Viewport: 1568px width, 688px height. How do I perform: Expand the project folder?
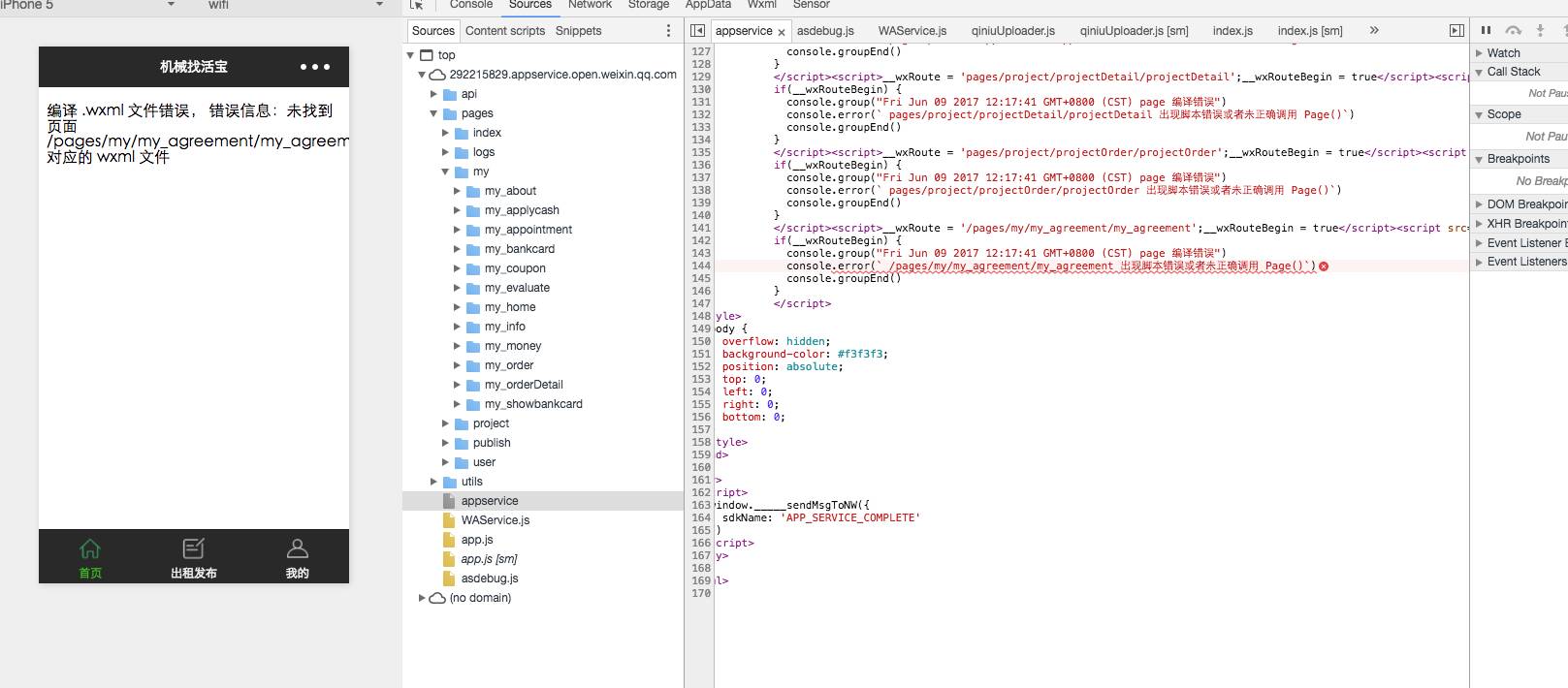pyautogui.click(x=445, y=423)
